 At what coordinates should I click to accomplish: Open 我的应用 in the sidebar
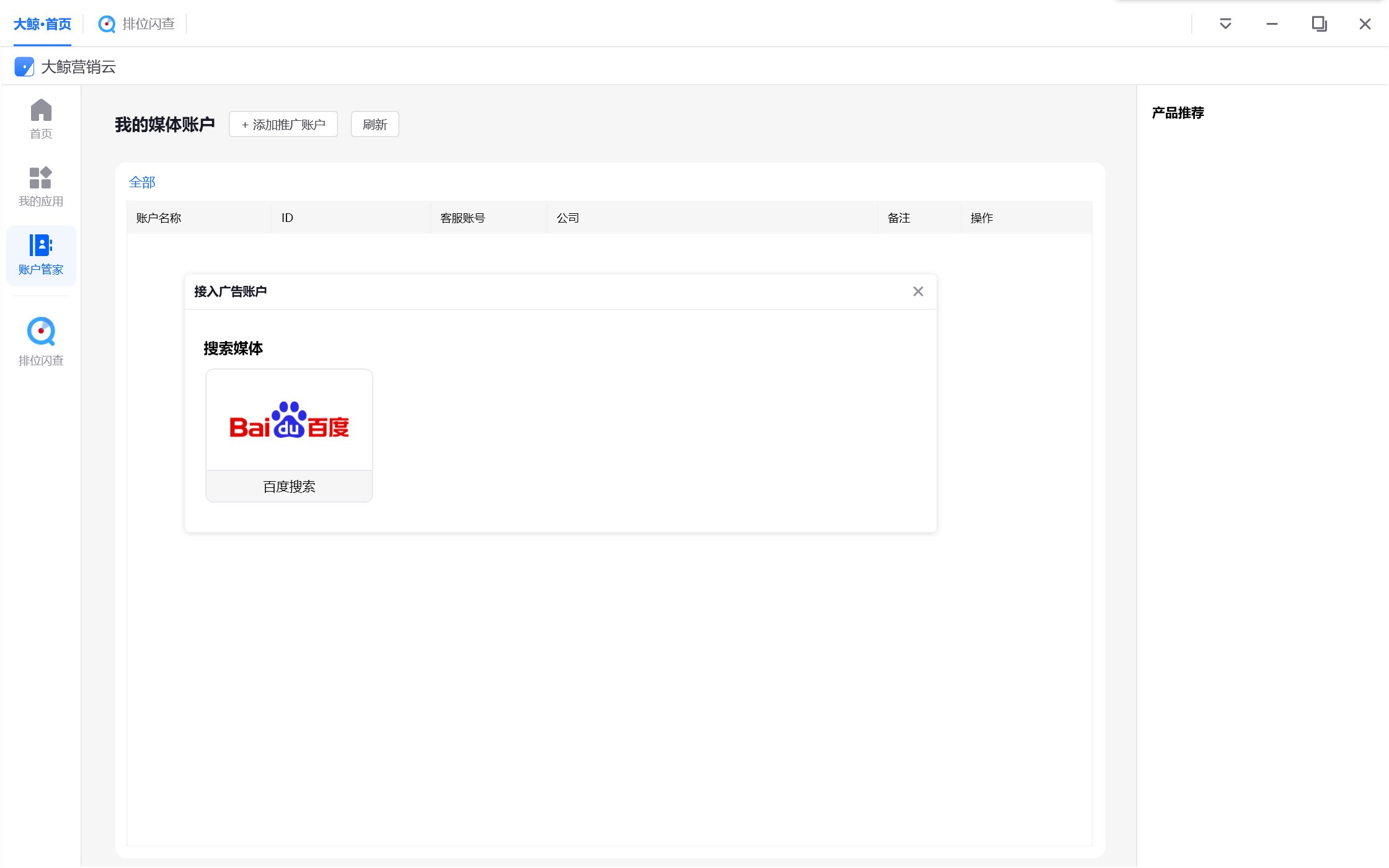pyautogui.click(x=41, y=187)
